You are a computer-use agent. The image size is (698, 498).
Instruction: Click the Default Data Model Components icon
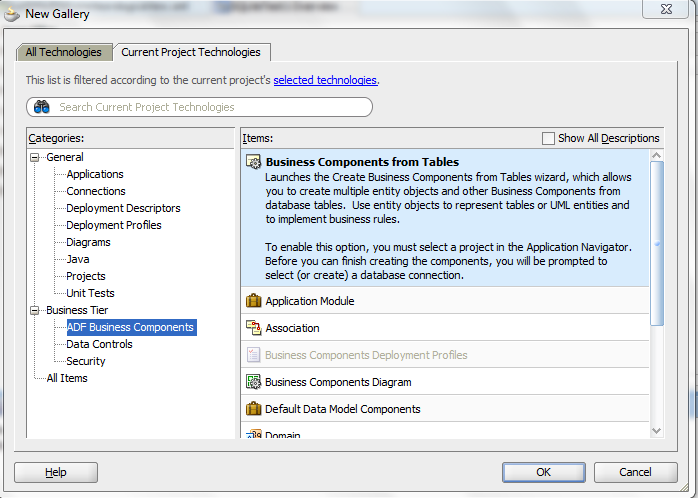254,409
